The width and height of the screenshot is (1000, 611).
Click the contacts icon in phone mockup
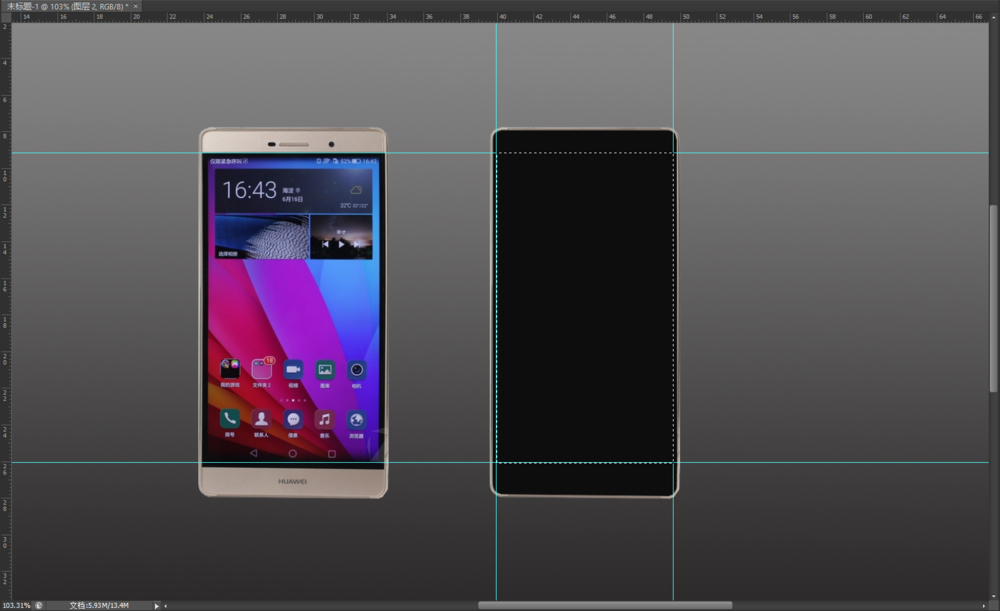pyautogui.click(x=261, y=419)
